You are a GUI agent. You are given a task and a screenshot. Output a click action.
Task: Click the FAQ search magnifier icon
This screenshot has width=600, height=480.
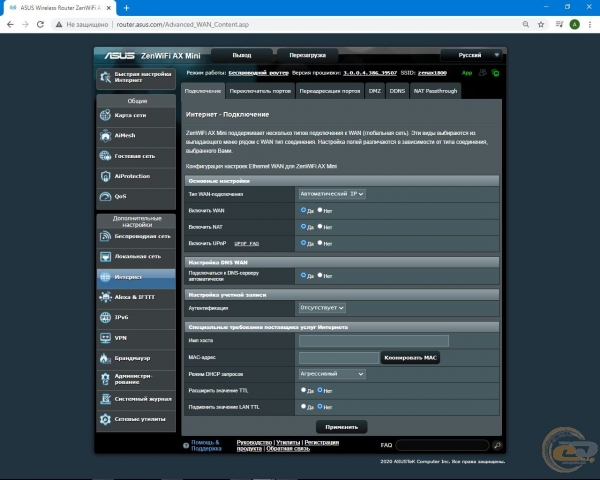pyautogui.click(x=497, y=445)
